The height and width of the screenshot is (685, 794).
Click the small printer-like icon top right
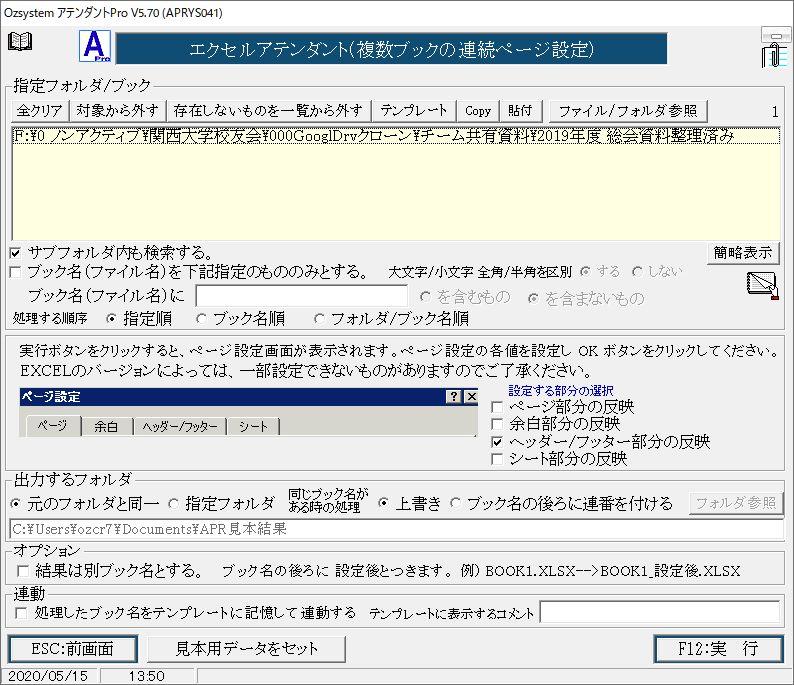[775, 34]
